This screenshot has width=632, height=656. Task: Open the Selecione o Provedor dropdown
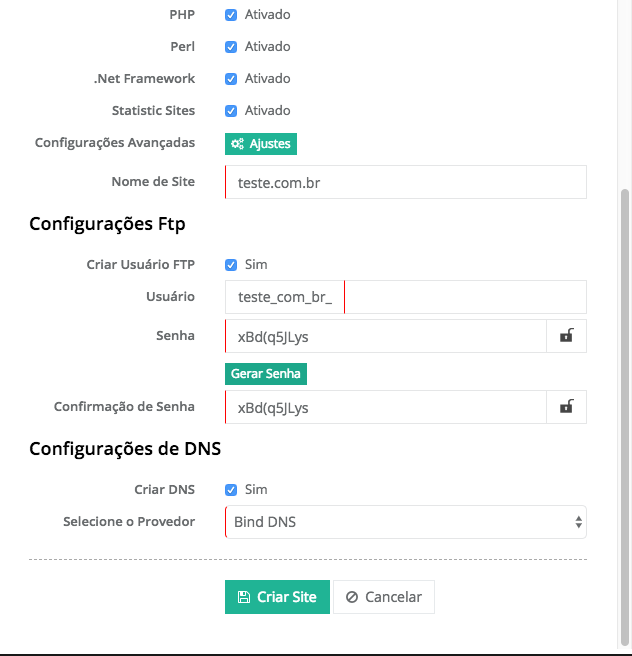405,522
